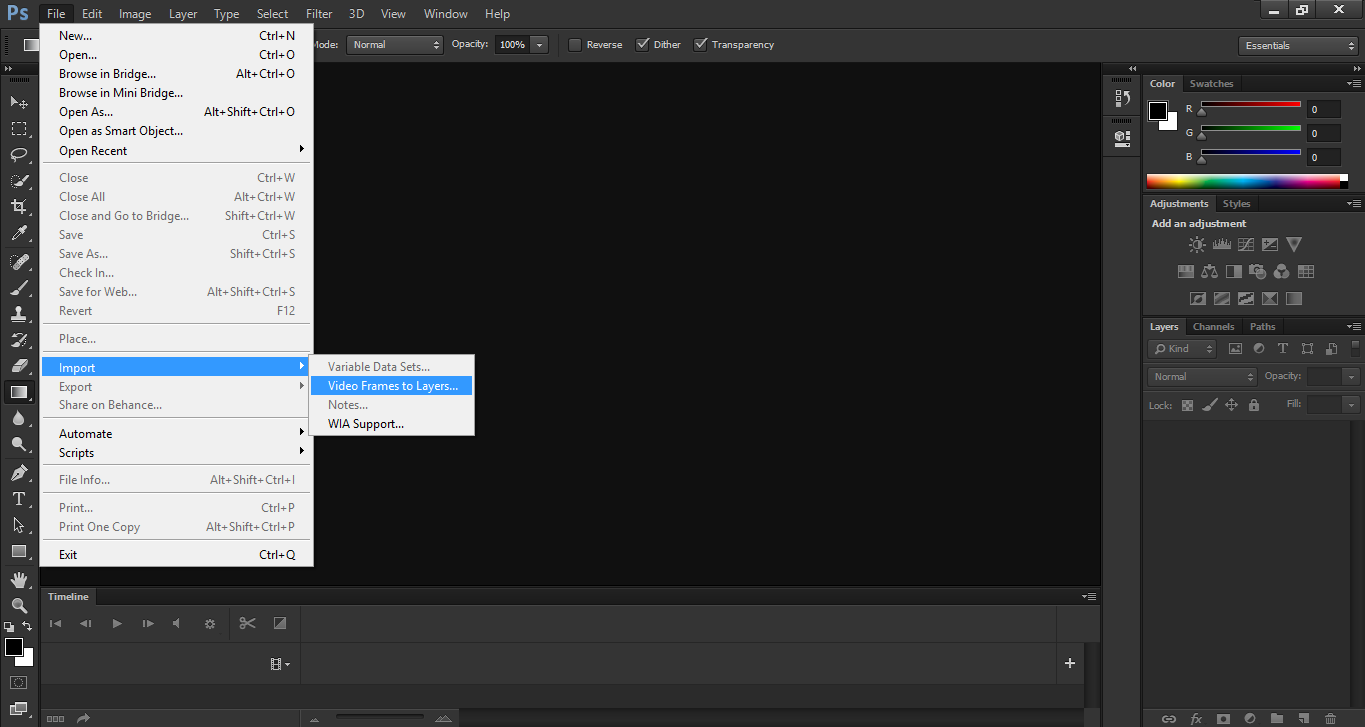Pick the Brush tool
This screenshot has height=727, width=1365.
19,287
